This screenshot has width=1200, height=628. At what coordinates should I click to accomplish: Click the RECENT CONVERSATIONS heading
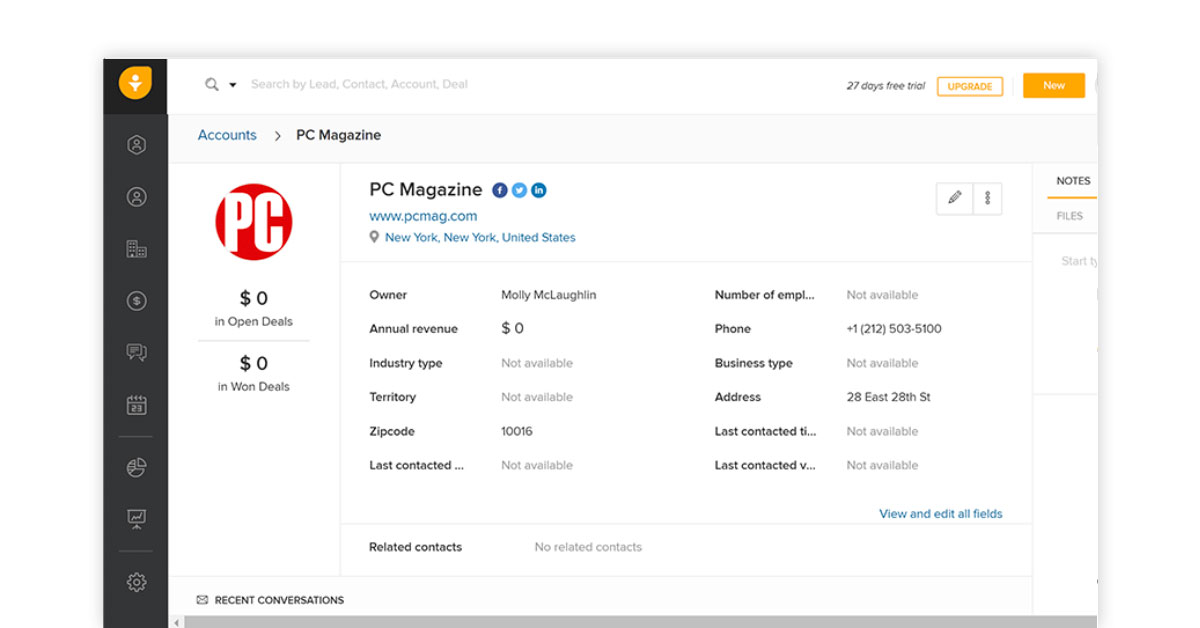click(279, 600)
